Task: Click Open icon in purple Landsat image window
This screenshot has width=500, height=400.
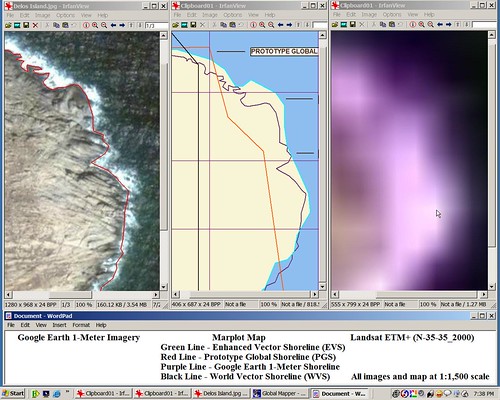Action: 335,24
